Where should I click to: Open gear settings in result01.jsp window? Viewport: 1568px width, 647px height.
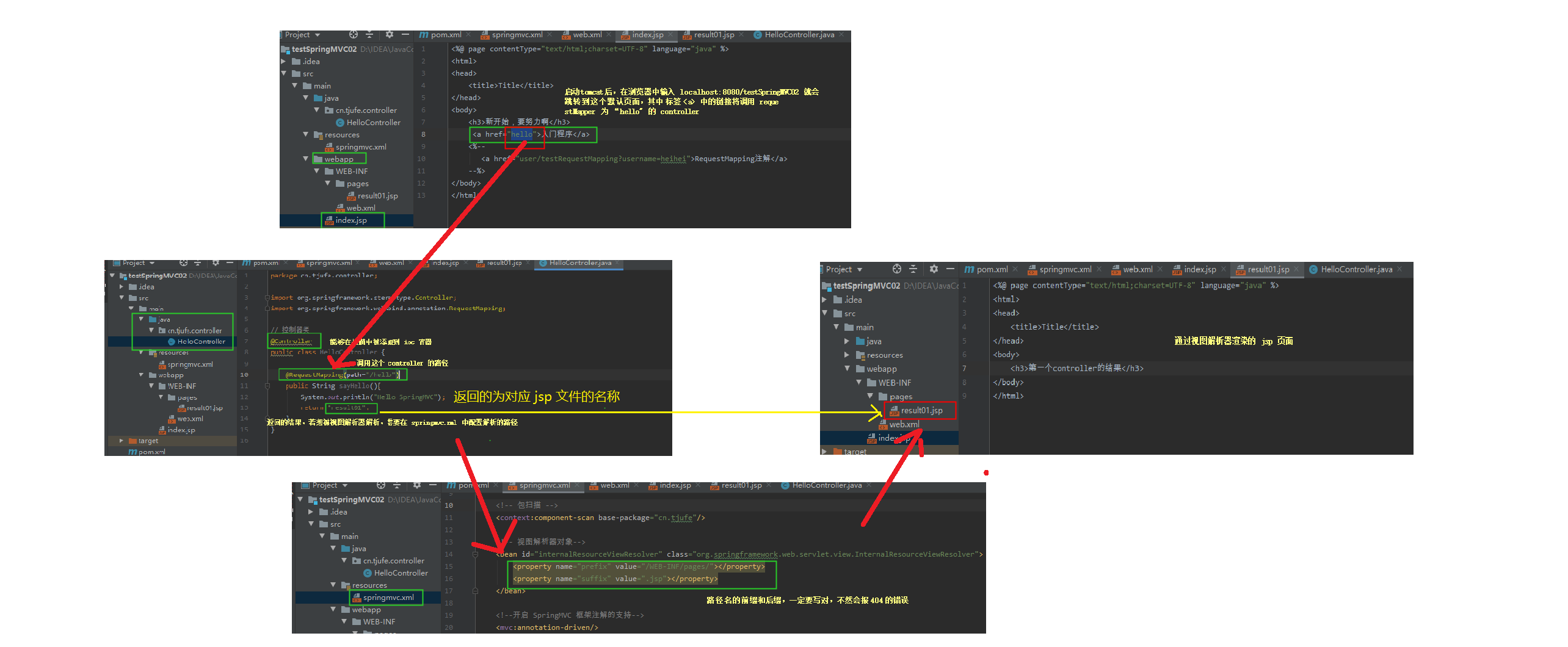point(934,269)
